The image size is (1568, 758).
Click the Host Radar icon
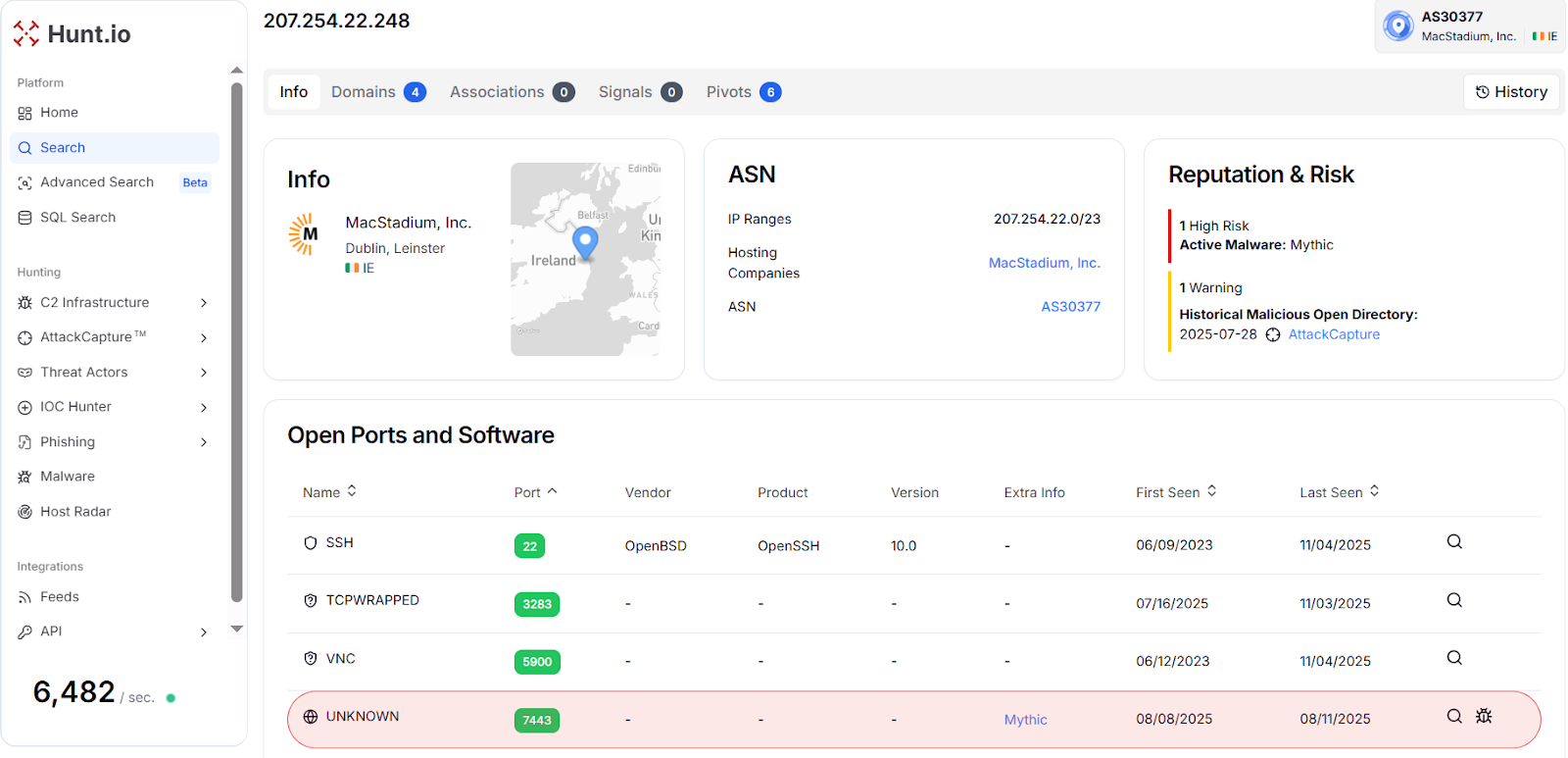24,512
